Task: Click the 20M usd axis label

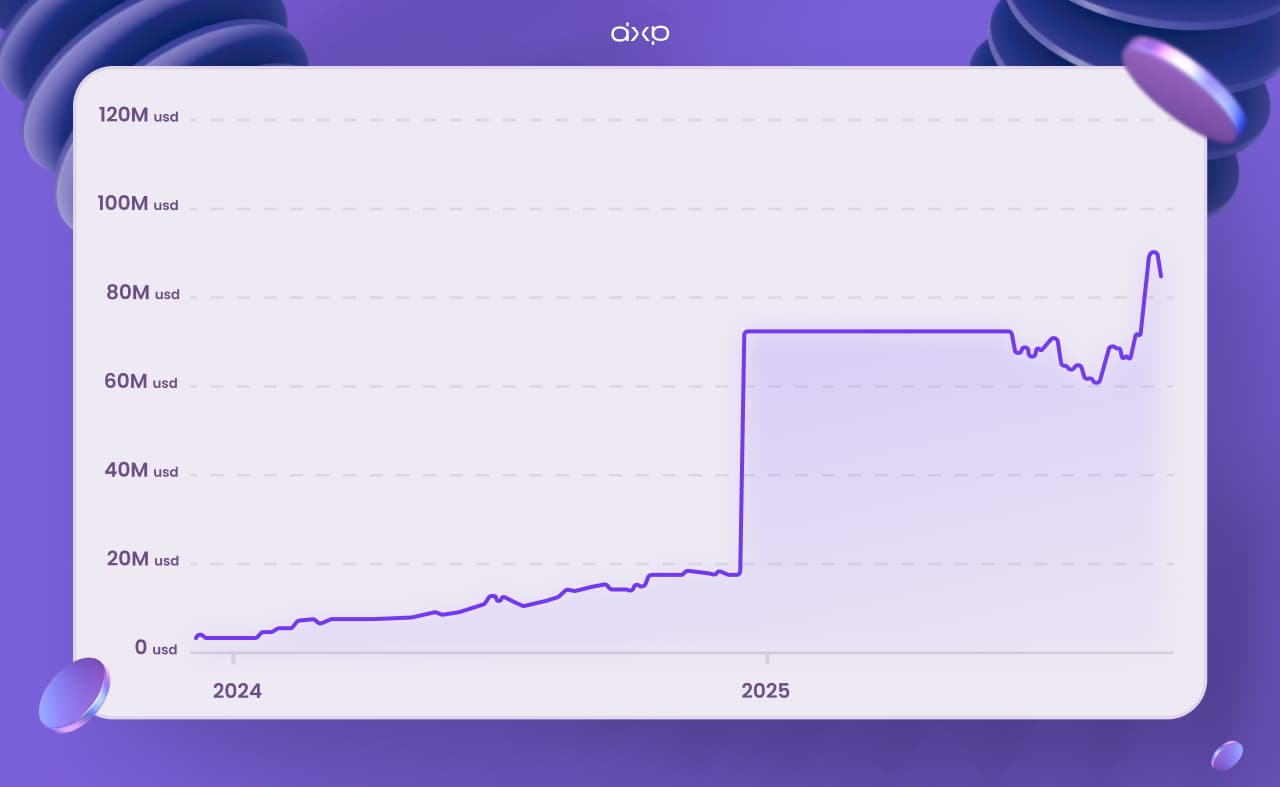Action: 142,559
